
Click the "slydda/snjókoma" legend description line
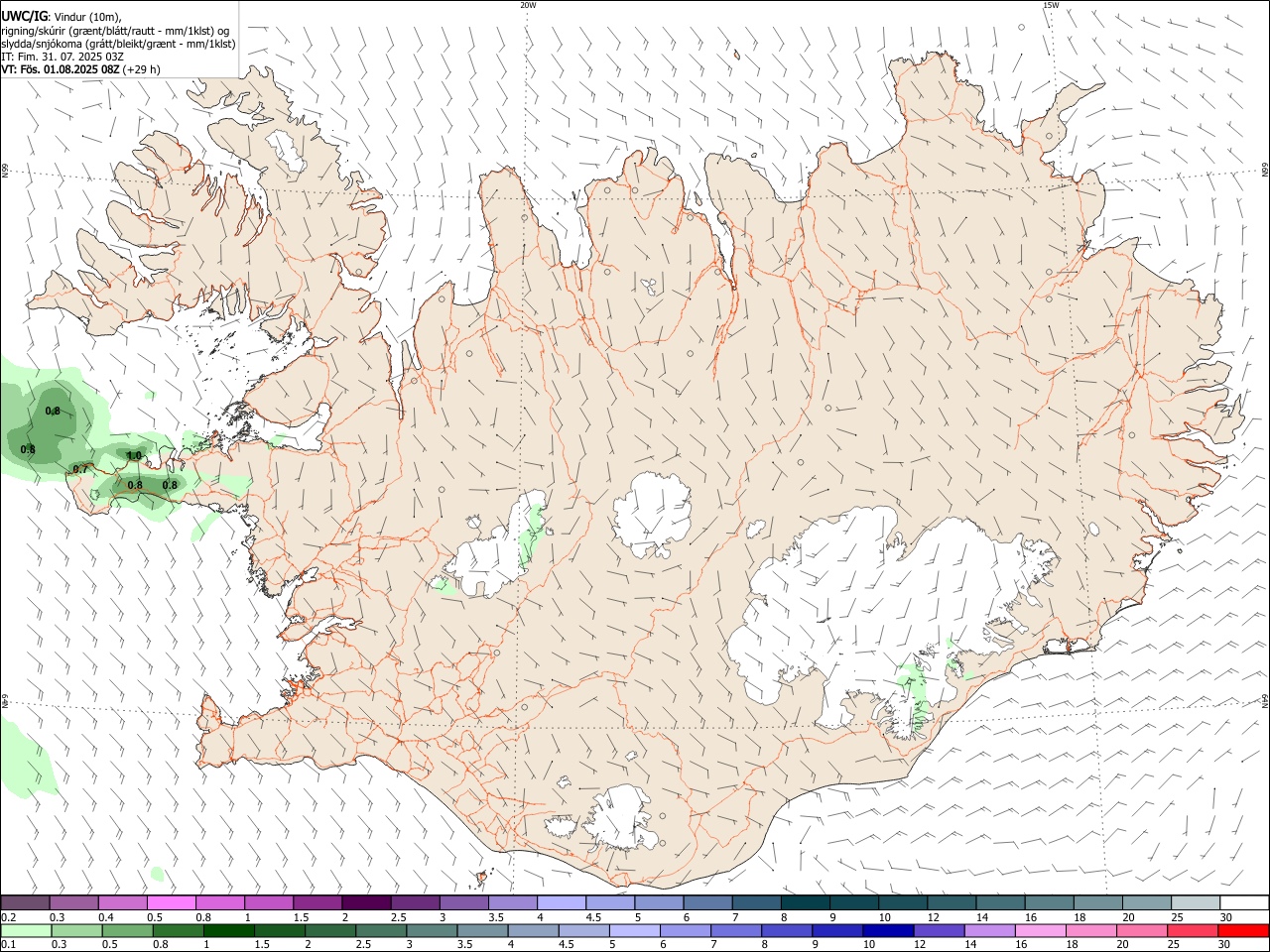click(118, 44)
